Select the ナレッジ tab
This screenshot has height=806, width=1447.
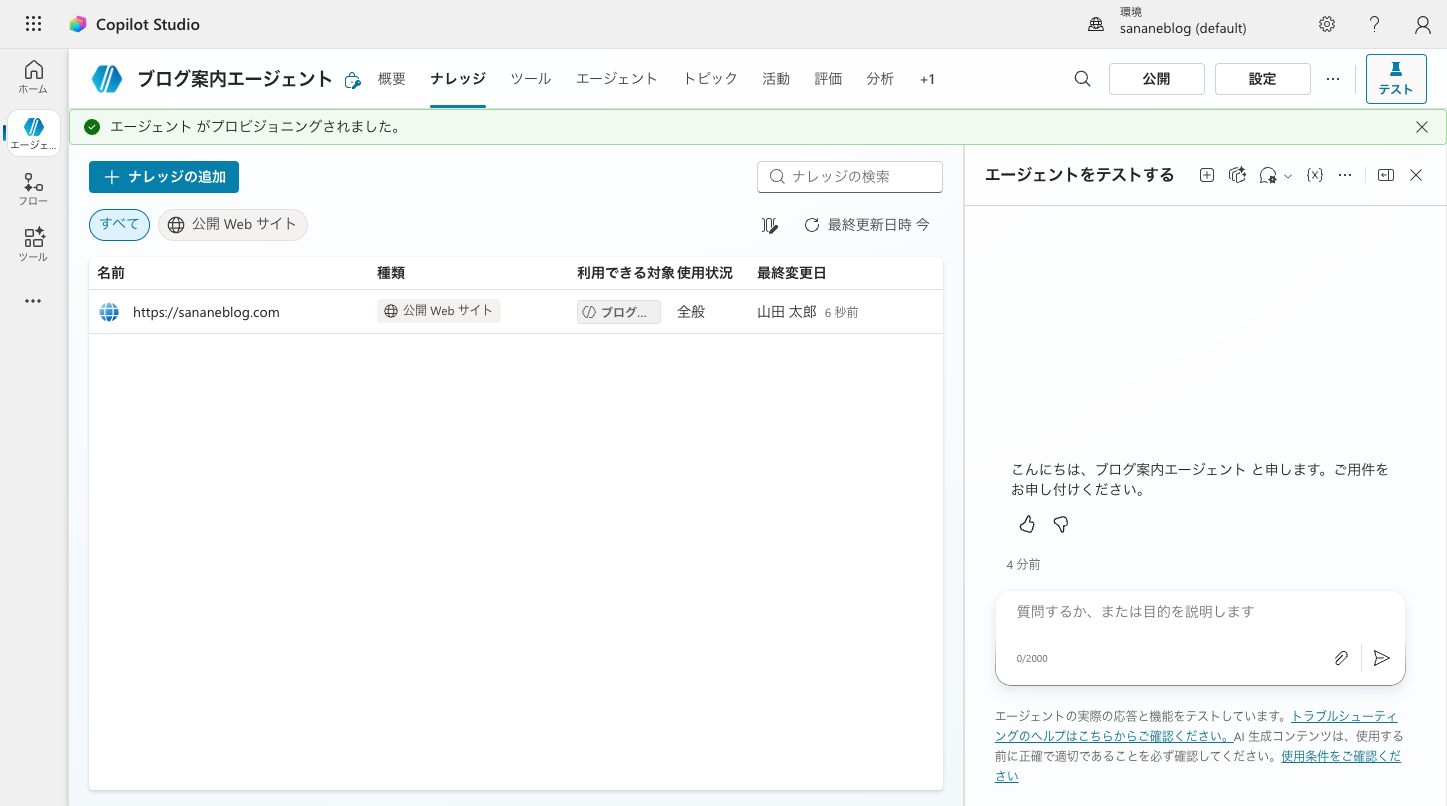pyautogui.click(x=458, y=79)
